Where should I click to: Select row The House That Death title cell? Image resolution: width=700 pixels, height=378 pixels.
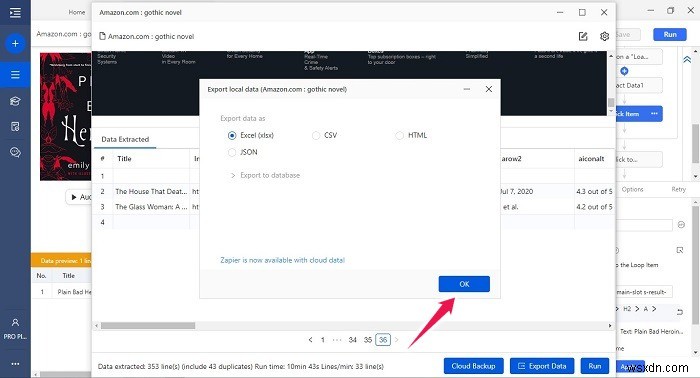[151, 191]
